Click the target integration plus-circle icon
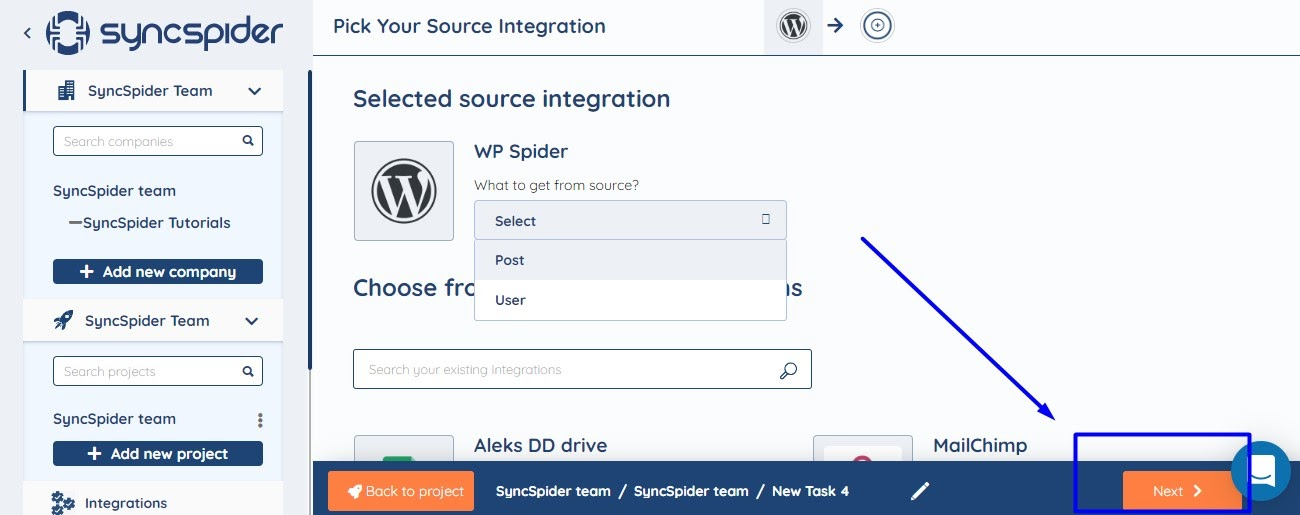 pyautogui.click(x=877, y=26)
